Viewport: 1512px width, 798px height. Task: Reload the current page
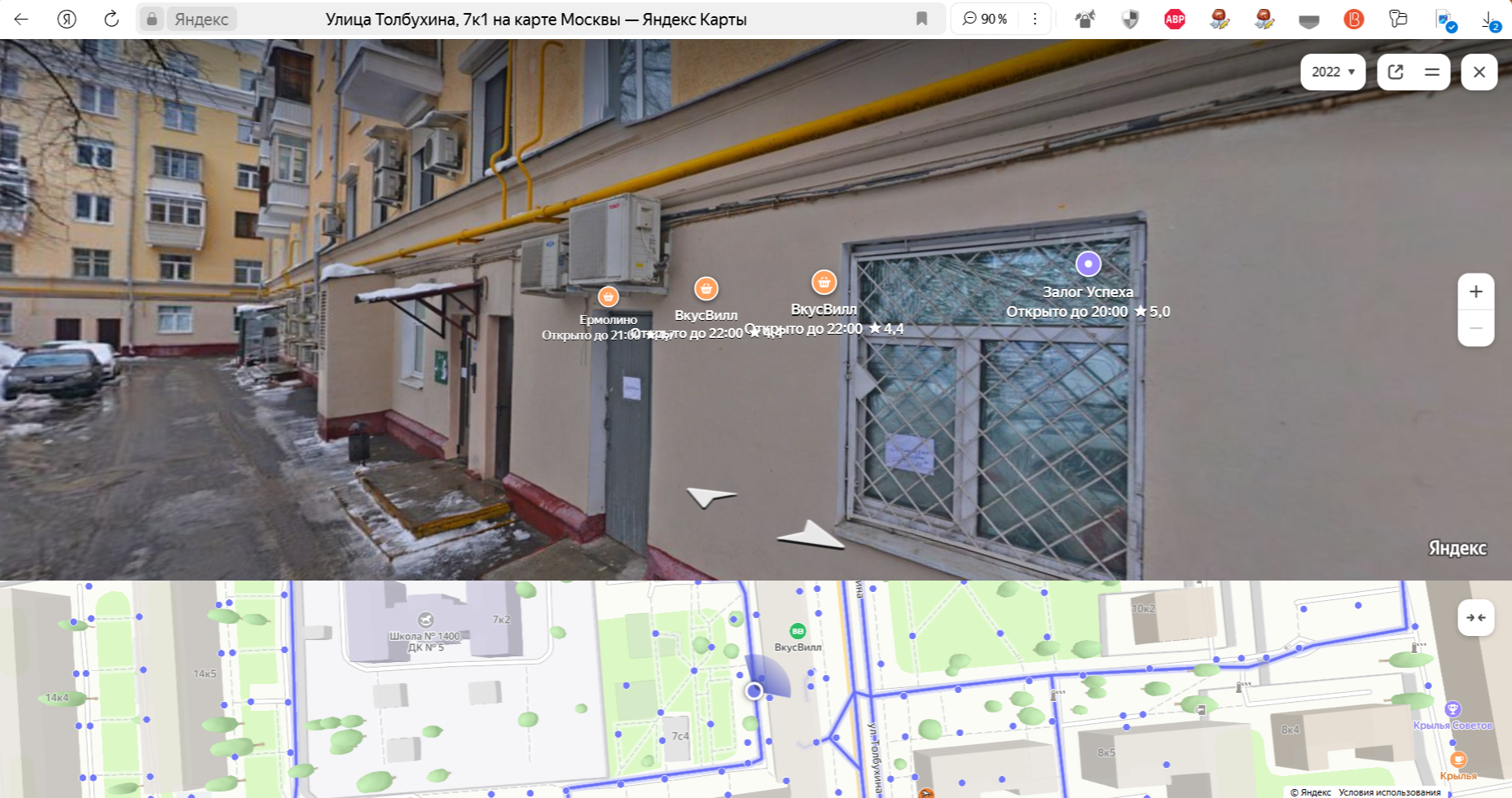click(x=112, y=19)
